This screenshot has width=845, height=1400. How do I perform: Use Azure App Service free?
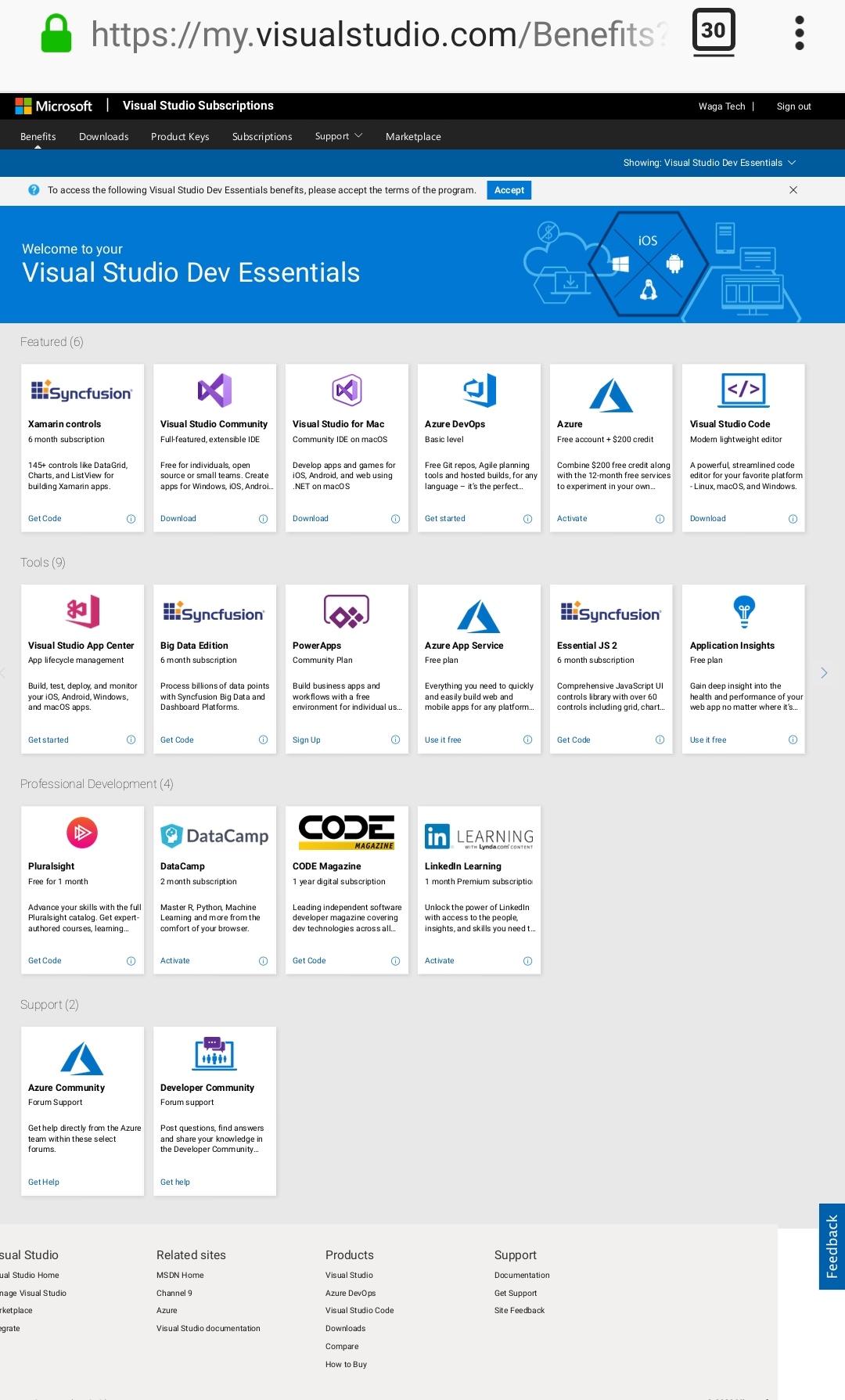tap(443, 740)
